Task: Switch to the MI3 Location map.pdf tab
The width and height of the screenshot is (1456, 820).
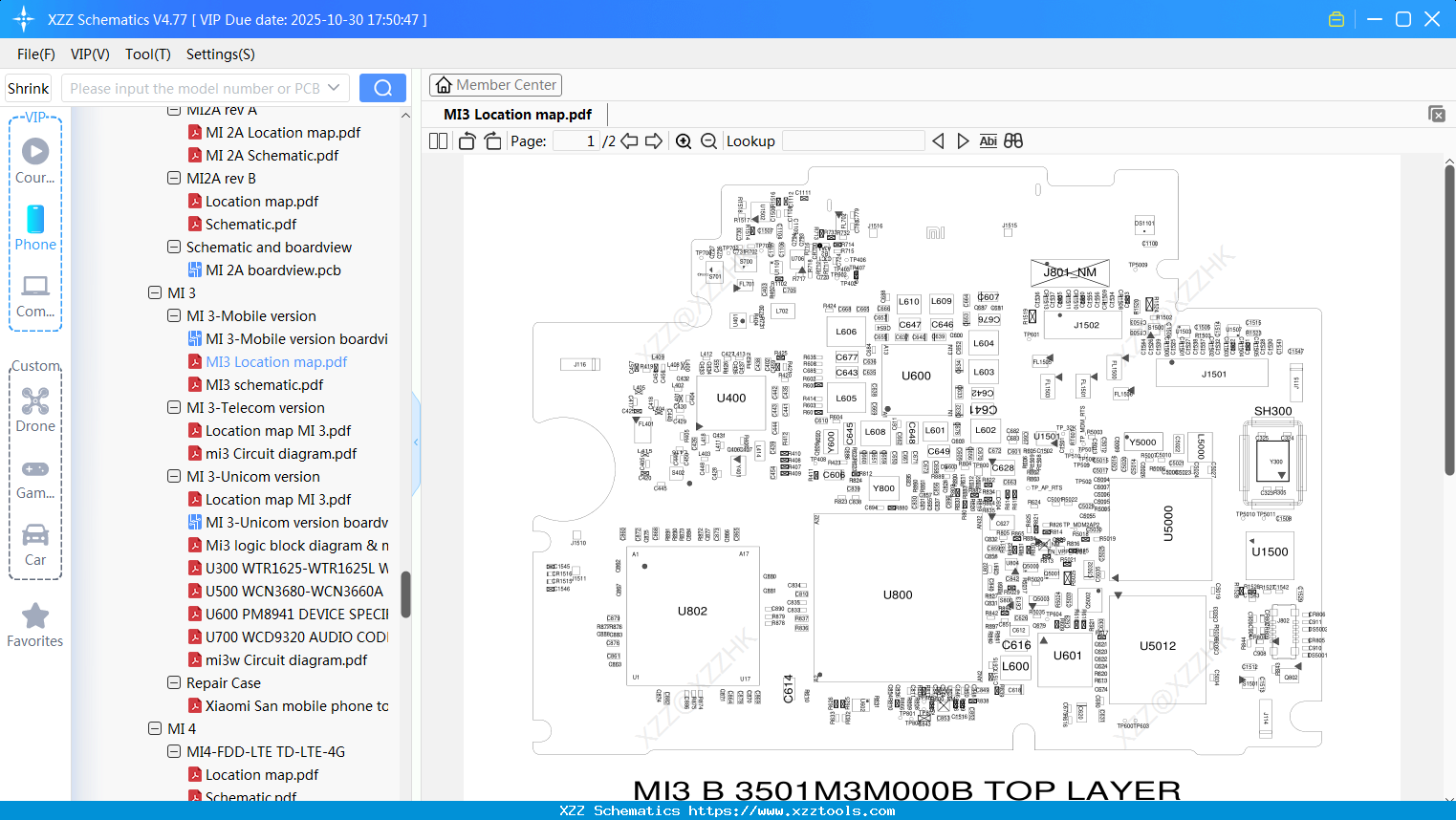Action: (x=516, y=114)
